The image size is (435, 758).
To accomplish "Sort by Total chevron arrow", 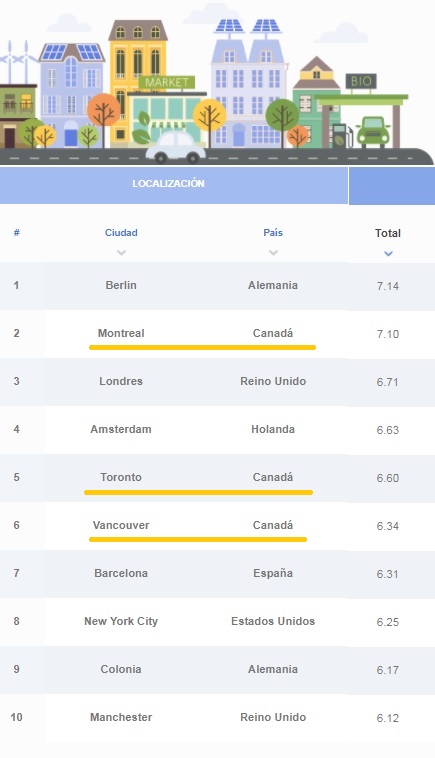I will [388, 253].
